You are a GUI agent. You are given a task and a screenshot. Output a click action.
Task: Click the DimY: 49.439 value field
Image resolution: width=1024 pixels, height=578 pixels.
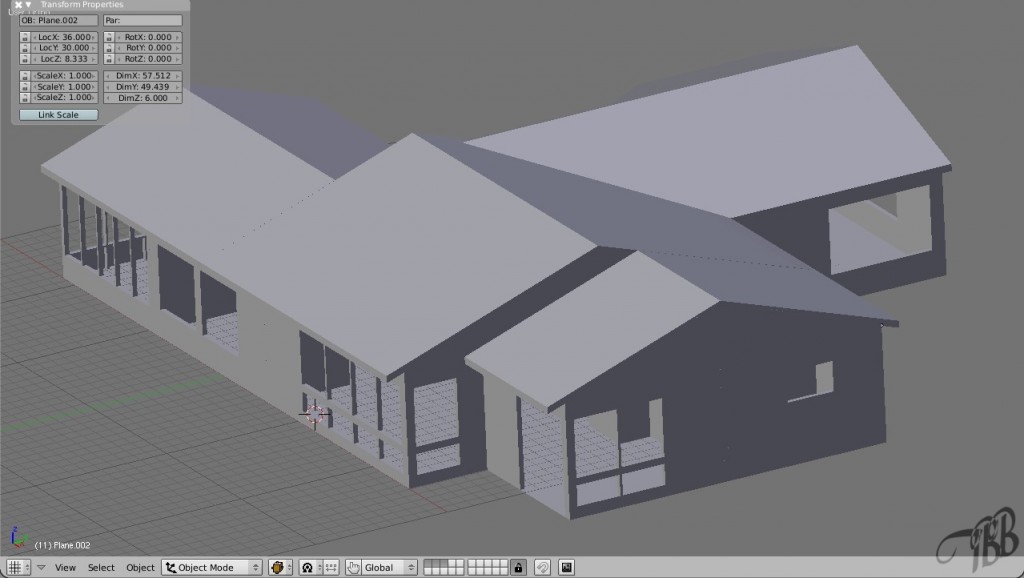[143, 86]
